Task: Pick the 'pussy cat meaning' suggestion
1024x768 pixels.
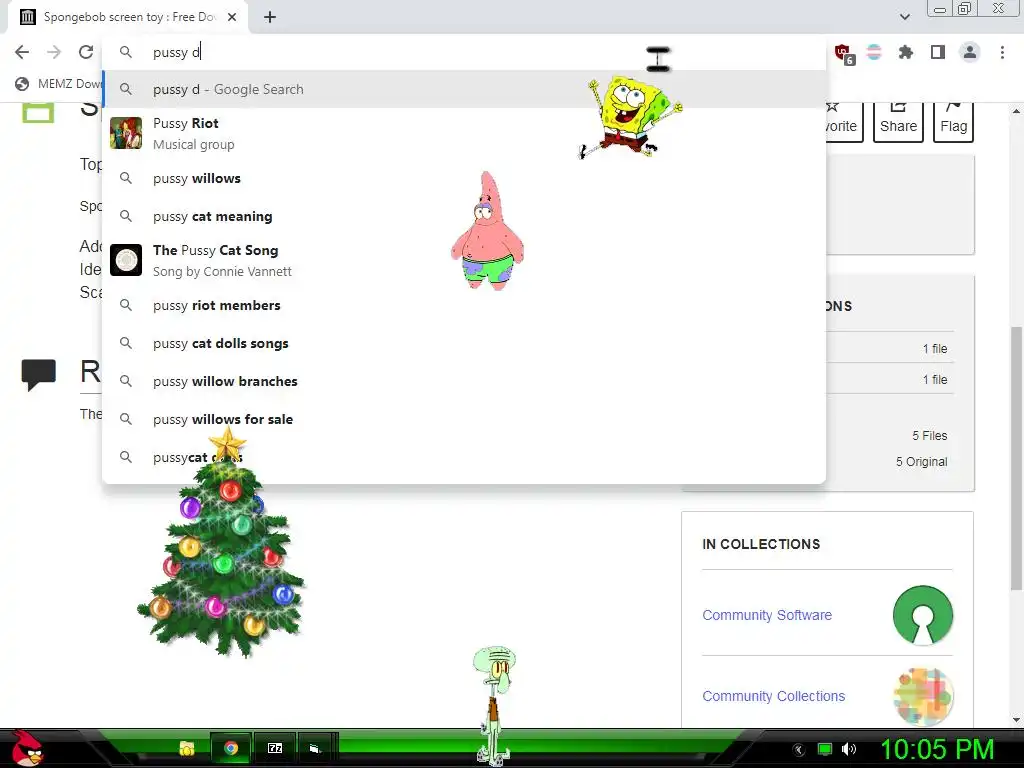Action: 464,216
